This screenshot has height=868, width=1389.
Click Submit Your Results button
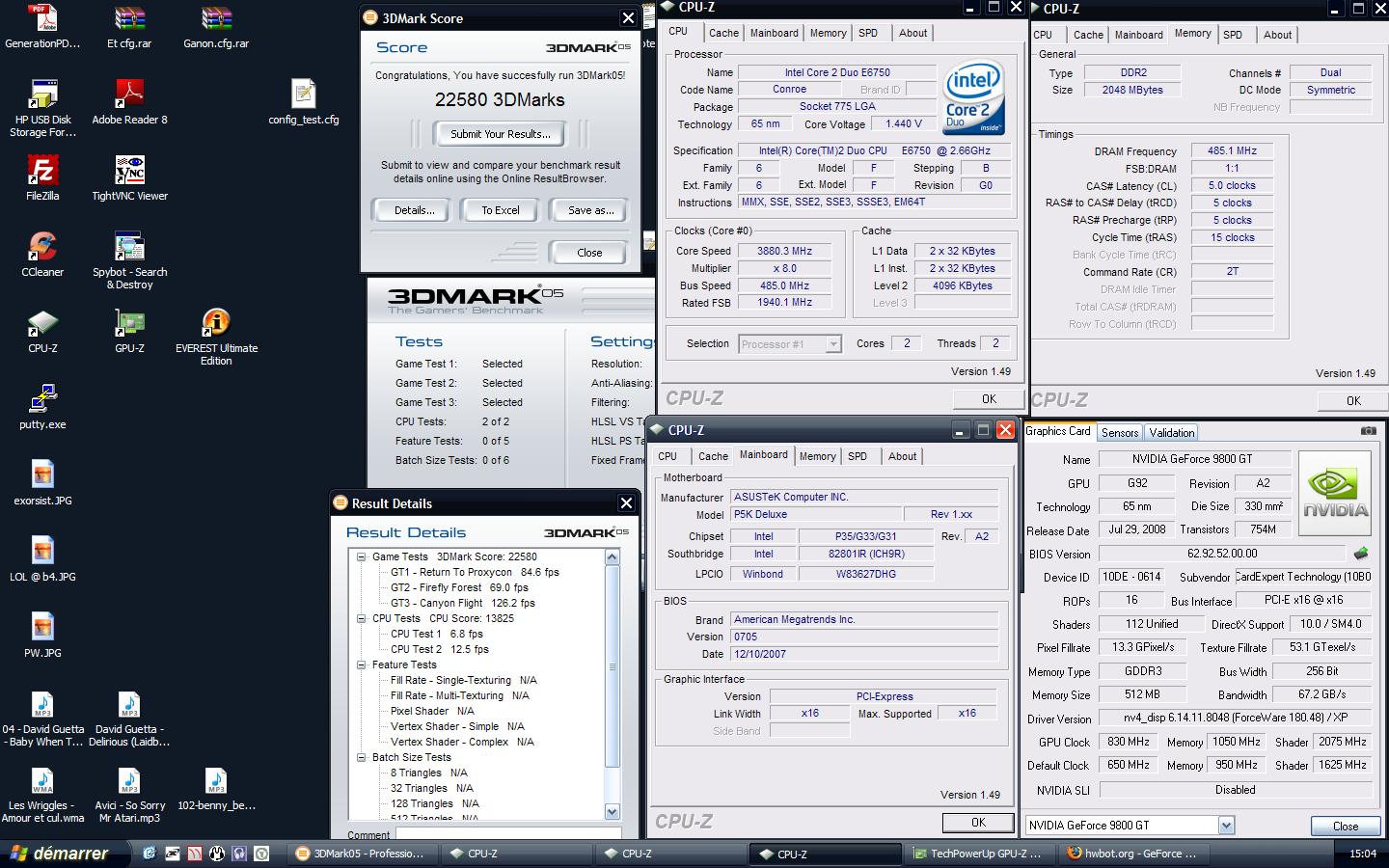[x=501, y=134]
